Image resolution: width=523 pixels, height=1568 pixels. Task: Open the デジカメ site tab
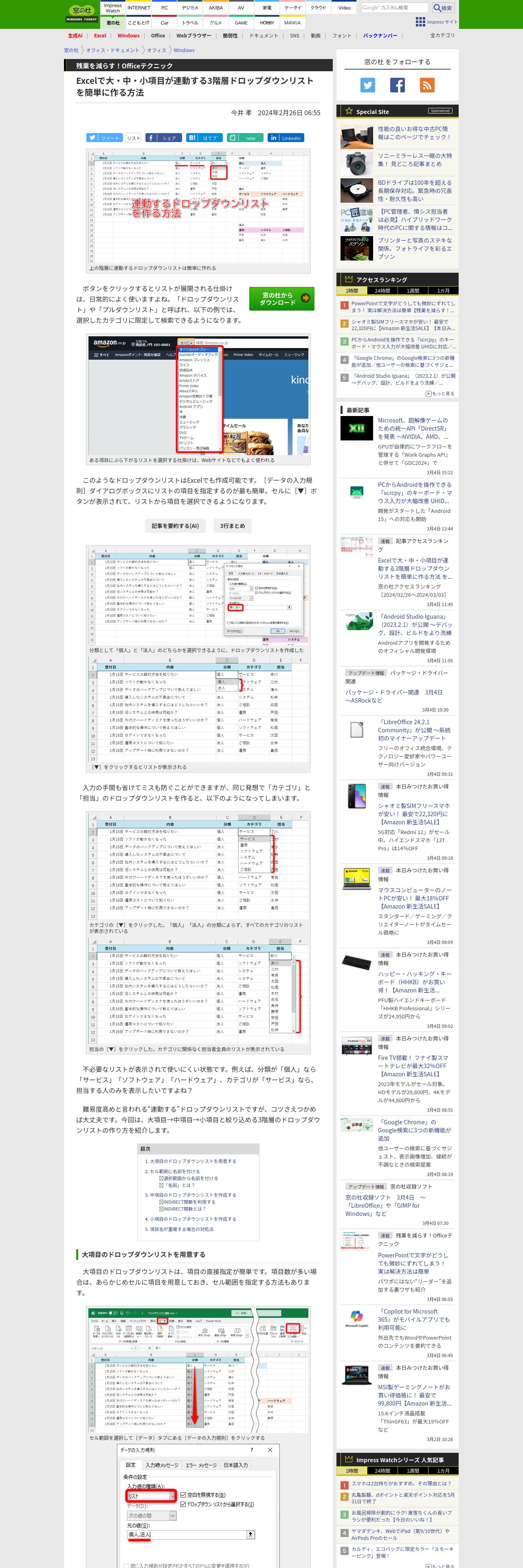click(x=190, y=8)
